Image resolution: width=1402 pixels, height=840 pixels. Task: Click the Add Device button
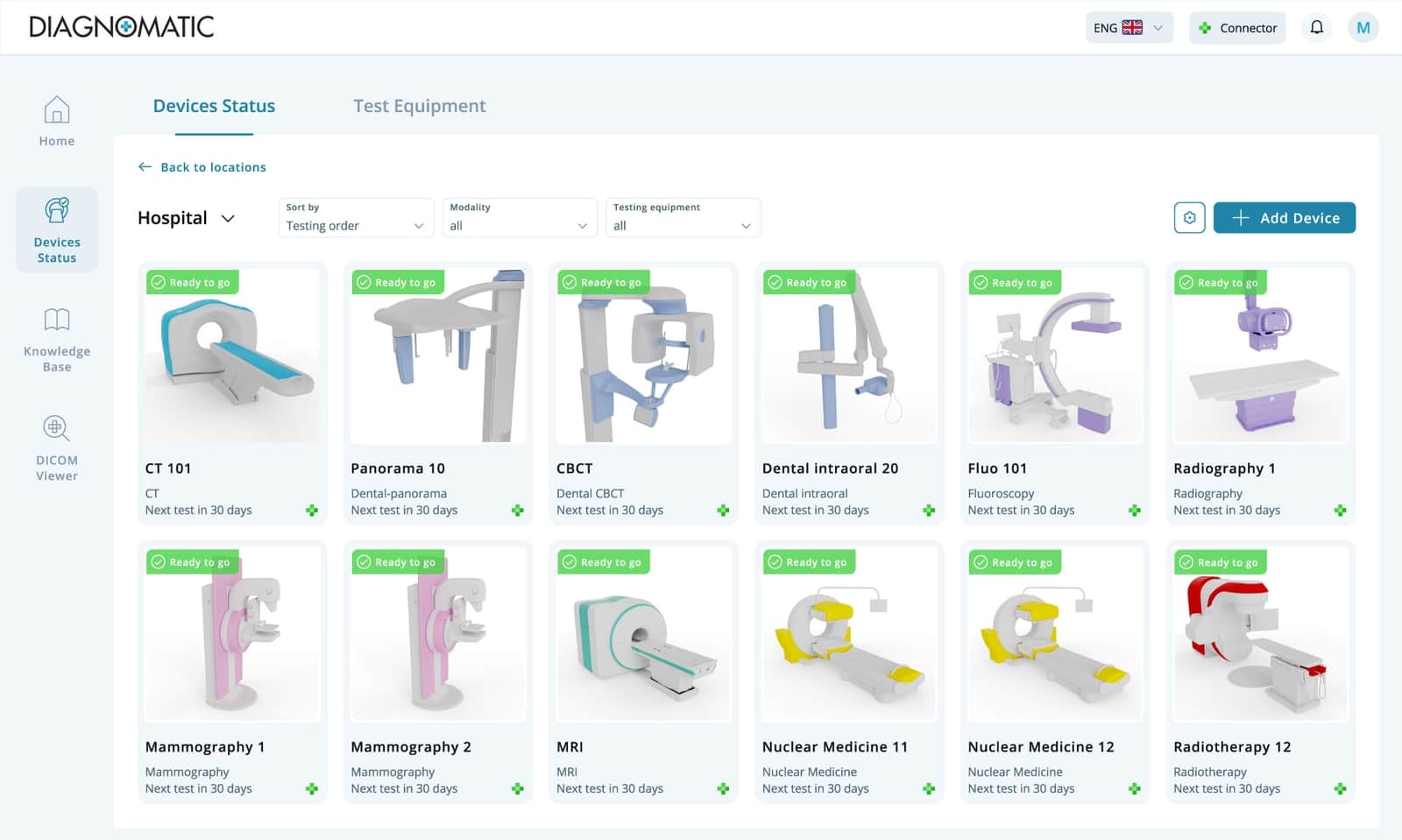coord(1284,217)
